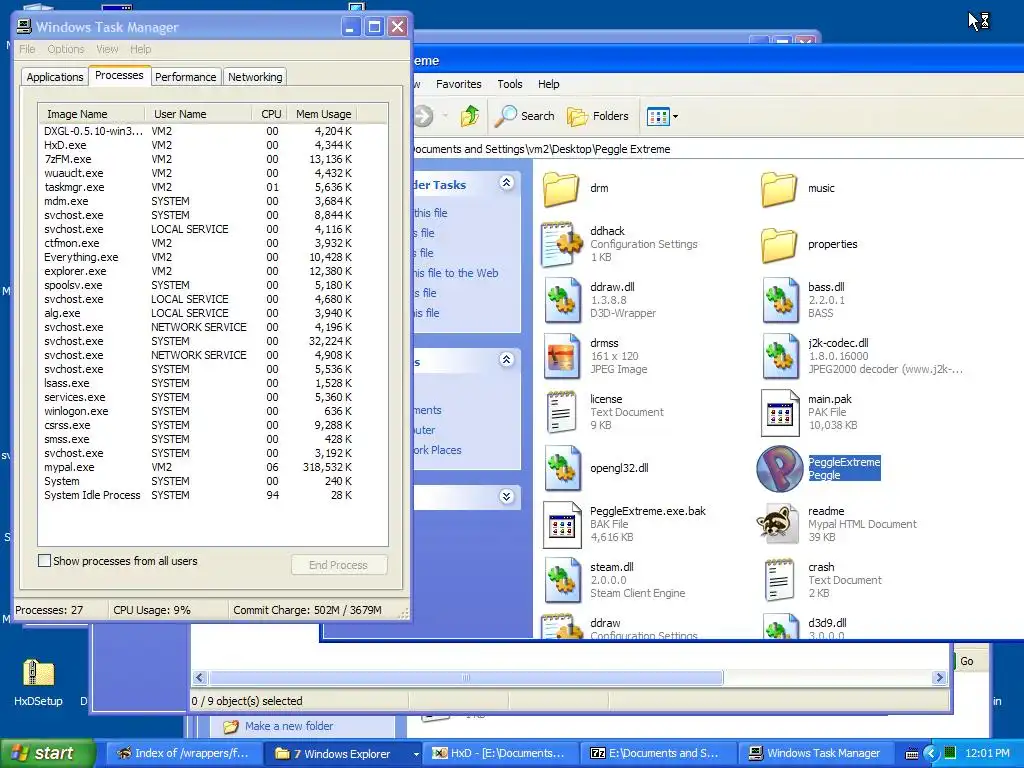Image resolution: width=1024 pixels, height=768 pixels.
Task: Select the opengl32.dll file icon
Action: click(x=562, y=468)
